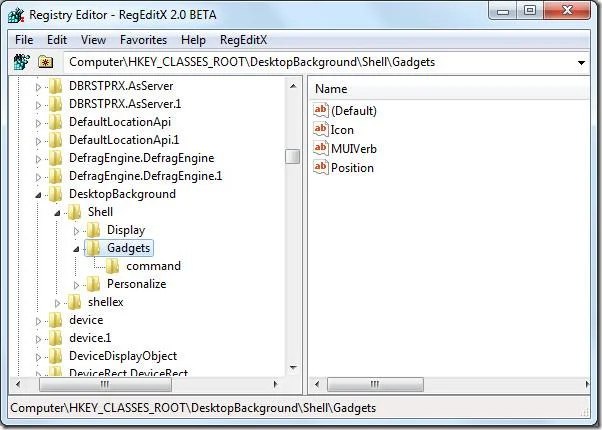
Task: Click the RegEditX registry icon in address toolbar
Action: [x=22, y=62]
